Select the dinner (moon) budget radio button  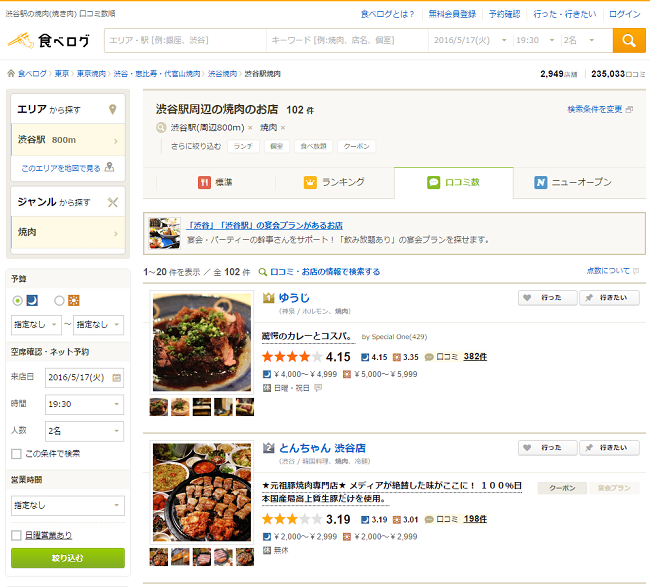click(17, 301)
